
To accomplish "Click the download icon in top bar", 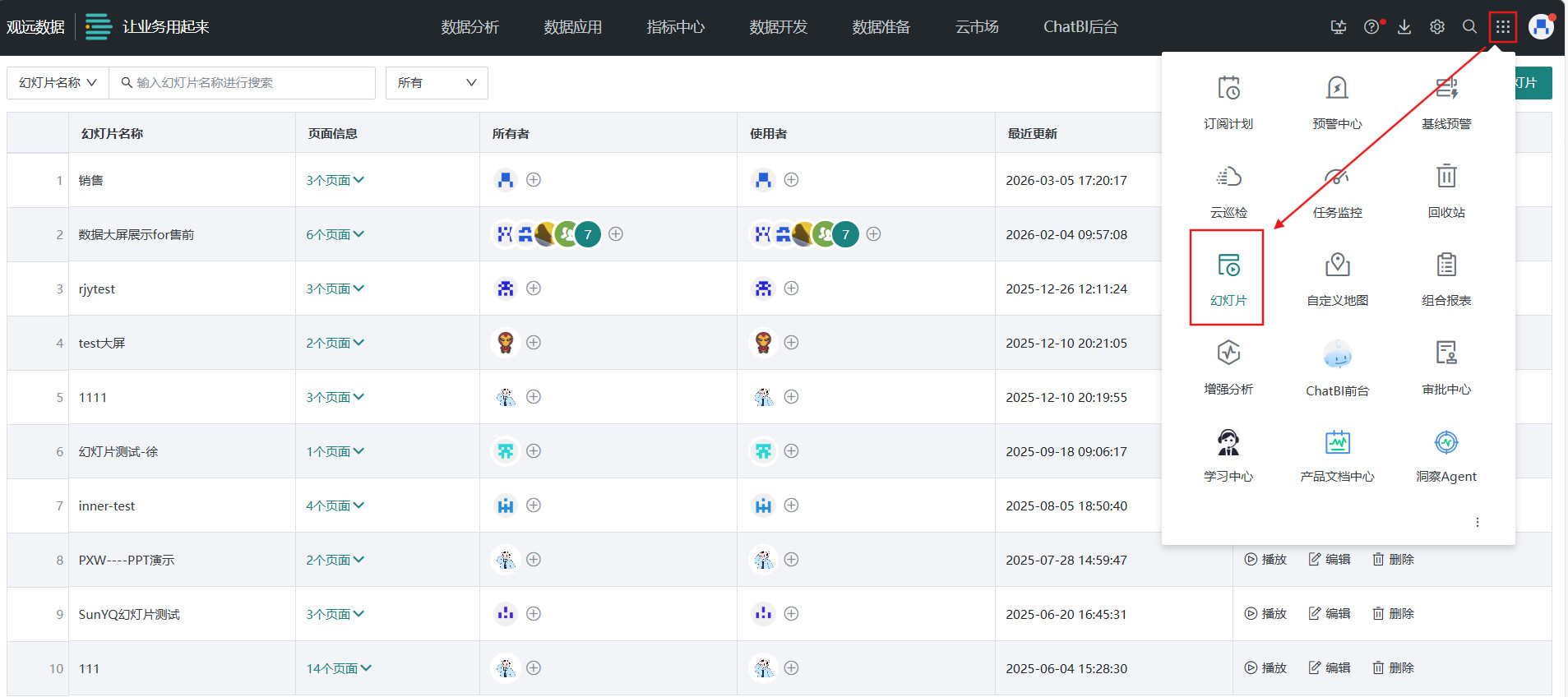I will point(1404,27).
